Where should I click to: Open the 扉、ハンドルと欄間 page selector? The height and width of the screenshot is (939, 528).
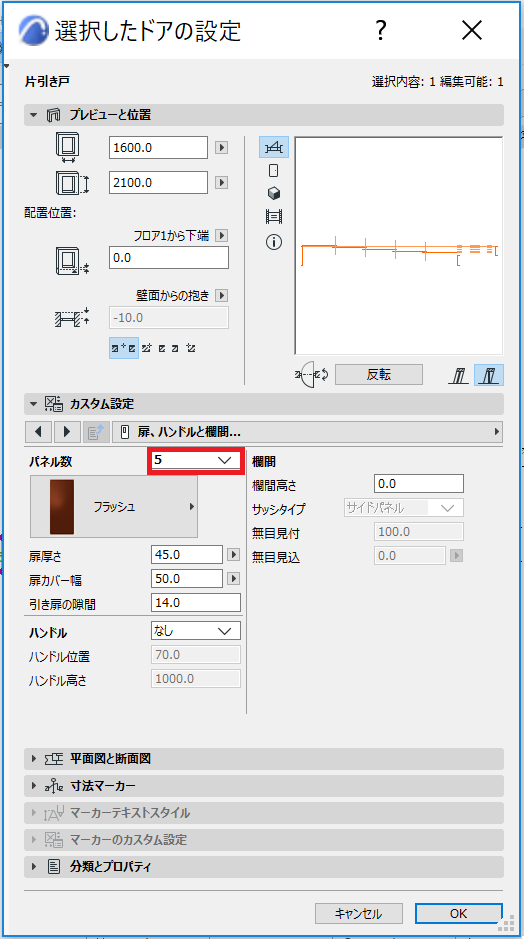[x=308, y=431]
